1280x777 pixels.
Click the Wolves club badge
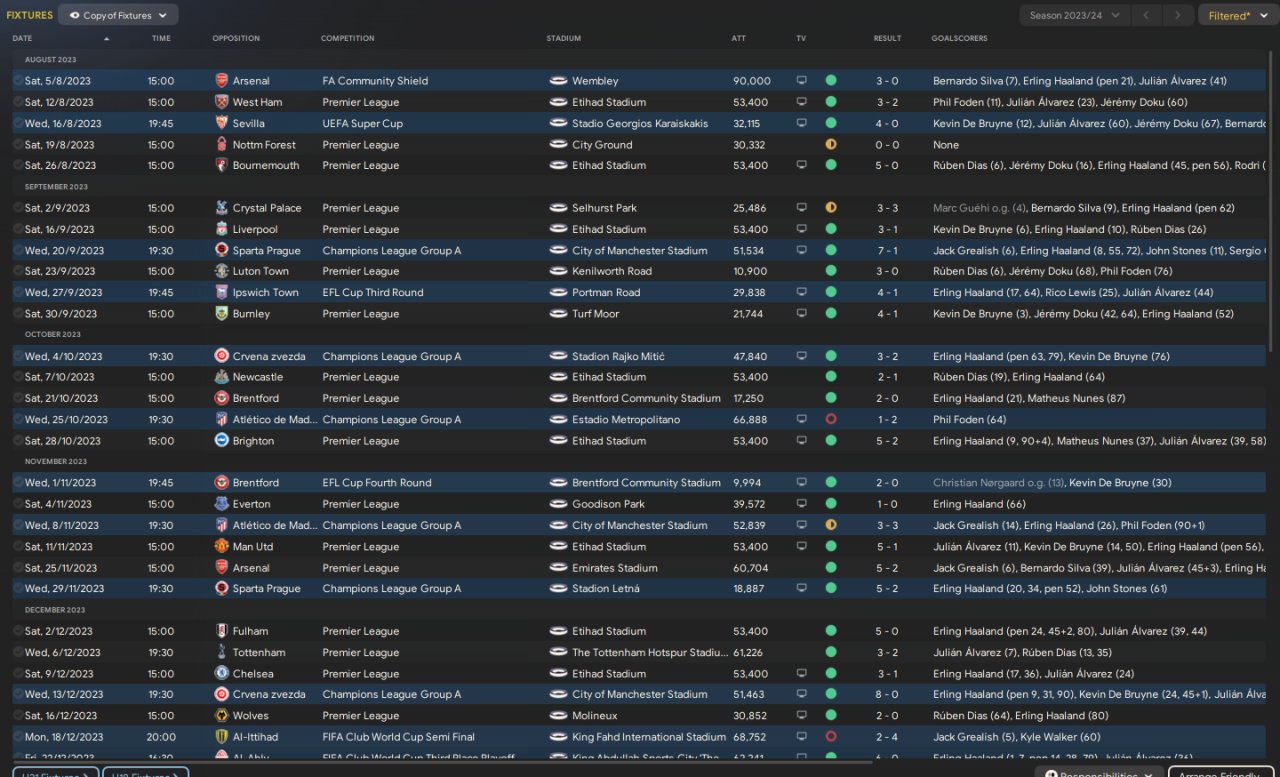(222, 716)
